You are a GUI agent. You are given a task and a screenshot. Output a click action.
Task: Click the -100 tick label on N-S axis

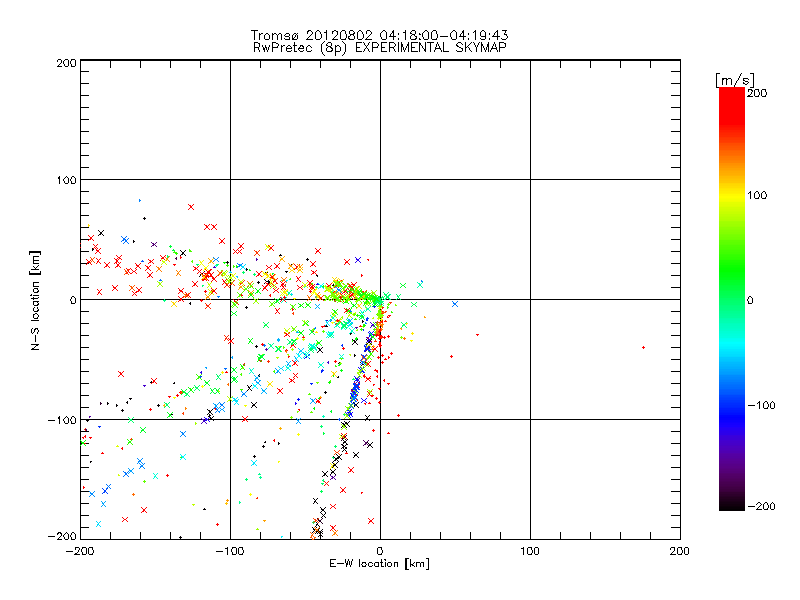coord(62,420)
